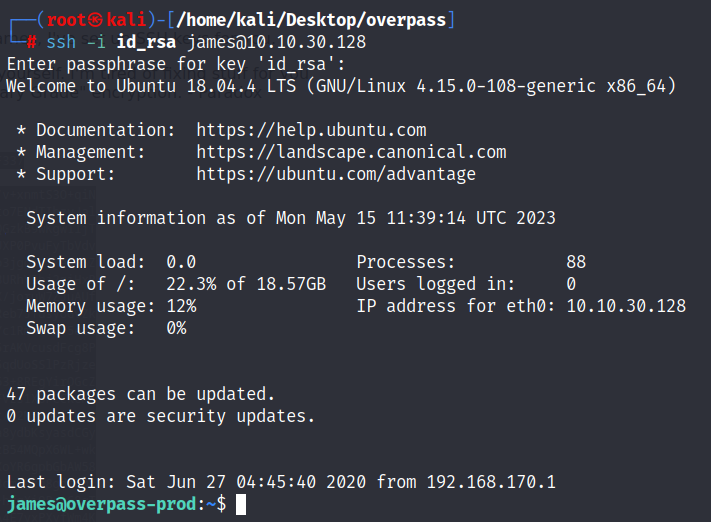Viewport: 711px width, 522px height.
Task: Open the https://help.ubuntu.com documentation link
Action: [312, 130]
